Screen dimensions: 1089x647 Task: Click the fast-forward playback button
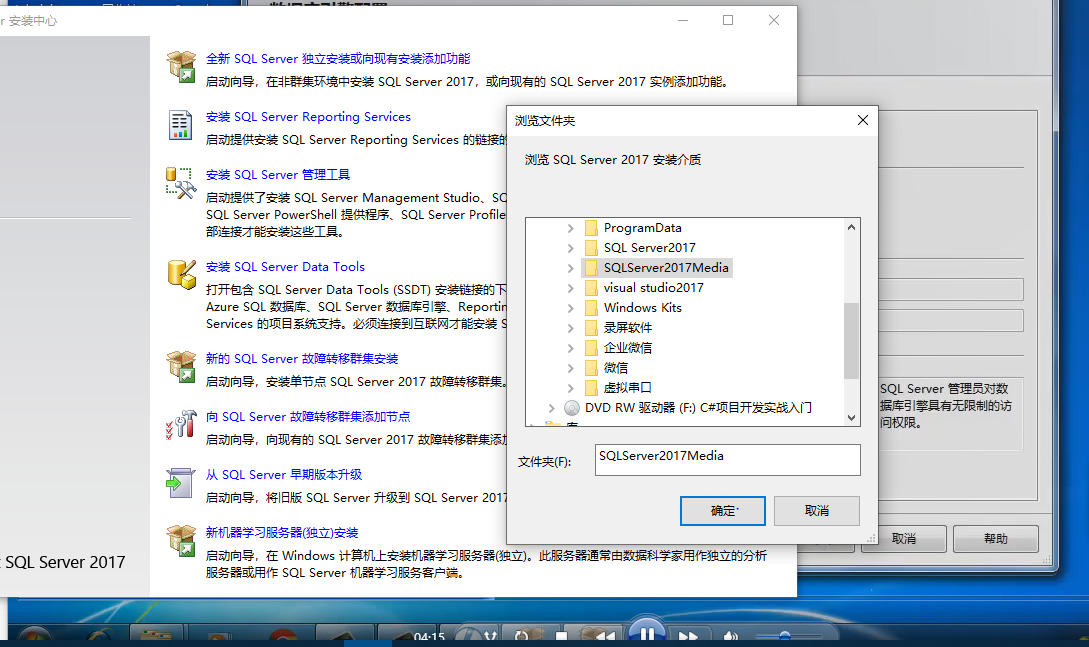(x=688, y=636)
